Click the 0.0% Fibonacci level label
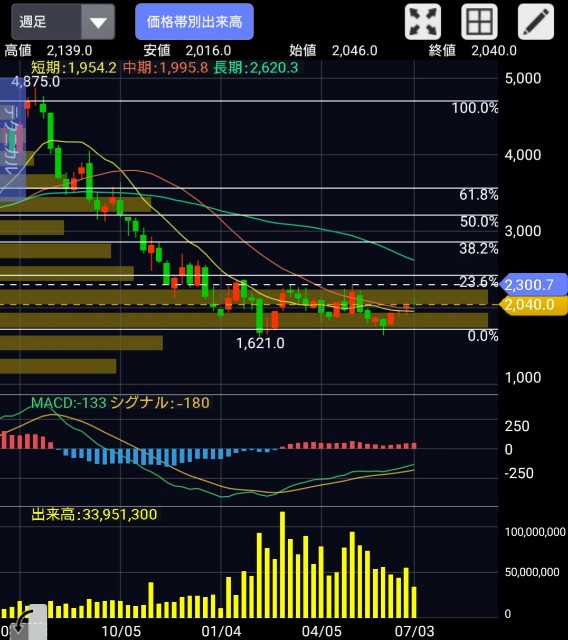The height and width of the screenshot is (640, 568). 483,336
